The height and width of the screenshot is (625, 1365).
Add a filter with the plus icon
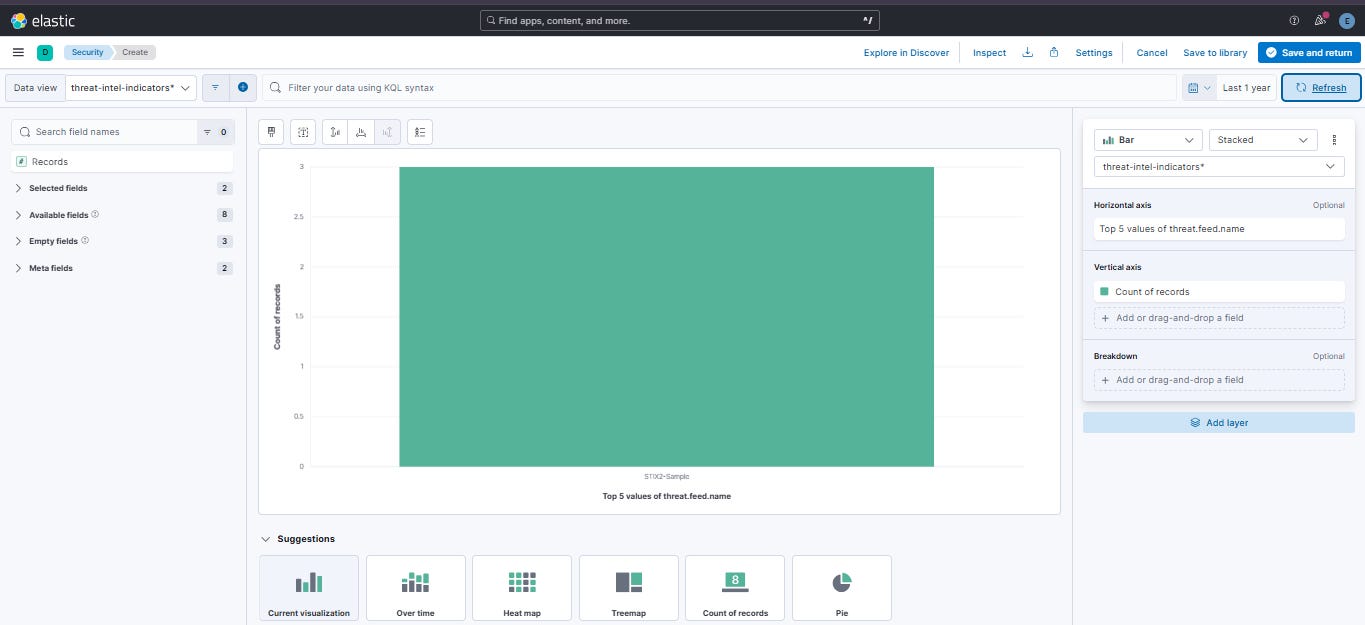point(243,87)
